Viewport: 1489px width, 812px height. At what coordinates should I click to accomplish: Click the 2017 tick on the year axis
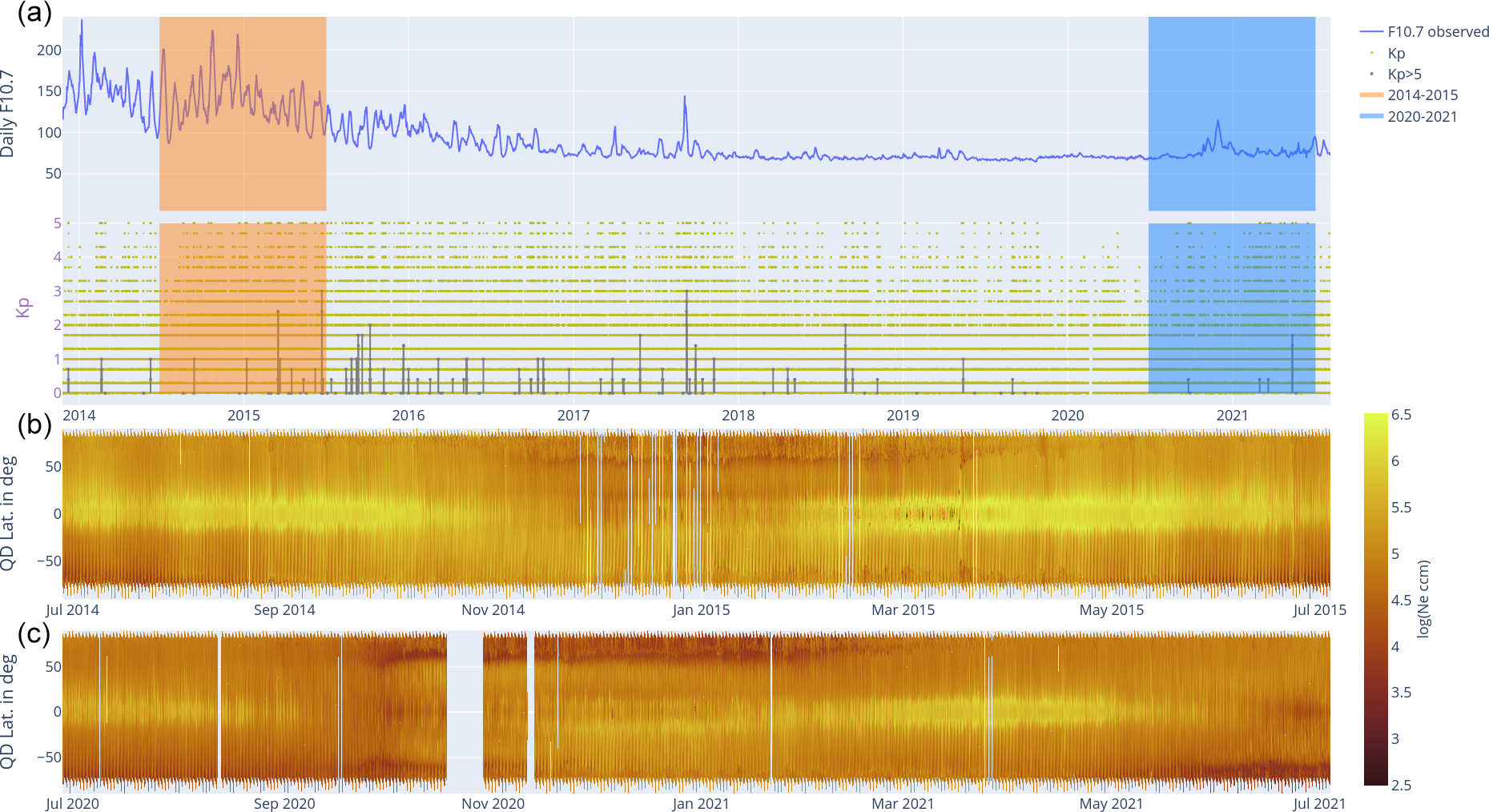573,416
